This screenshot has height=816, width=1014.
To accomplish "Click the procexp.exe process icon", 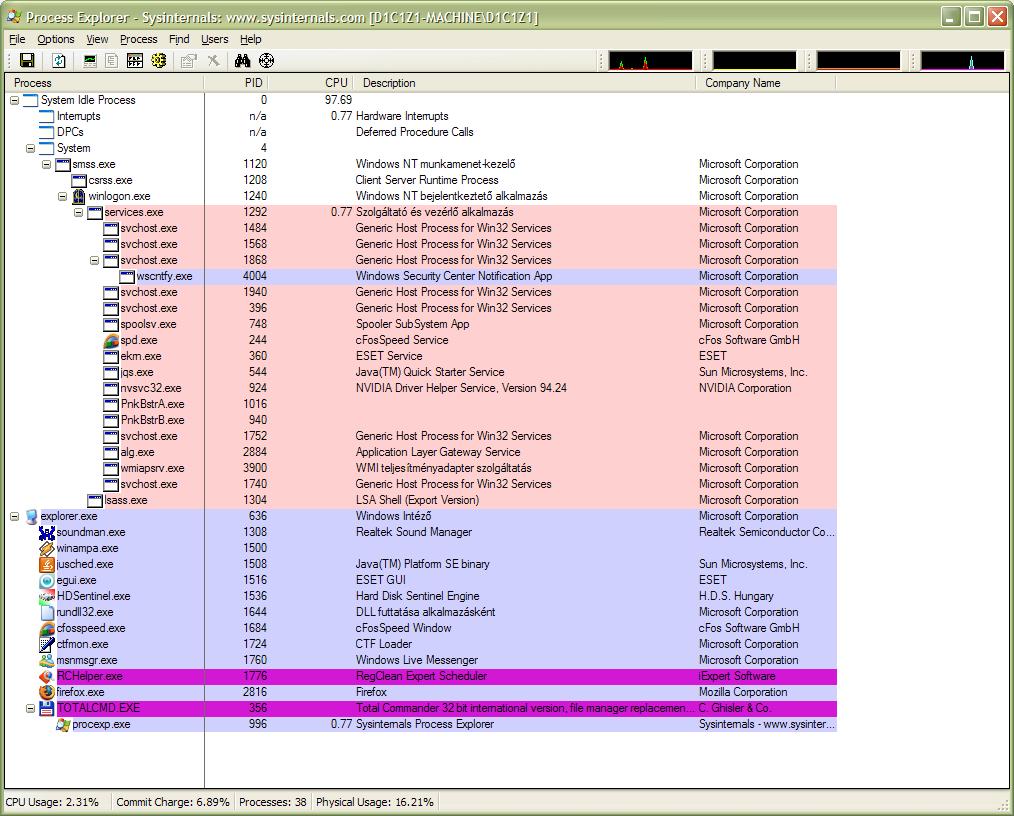I will click(x=63, y=724).
